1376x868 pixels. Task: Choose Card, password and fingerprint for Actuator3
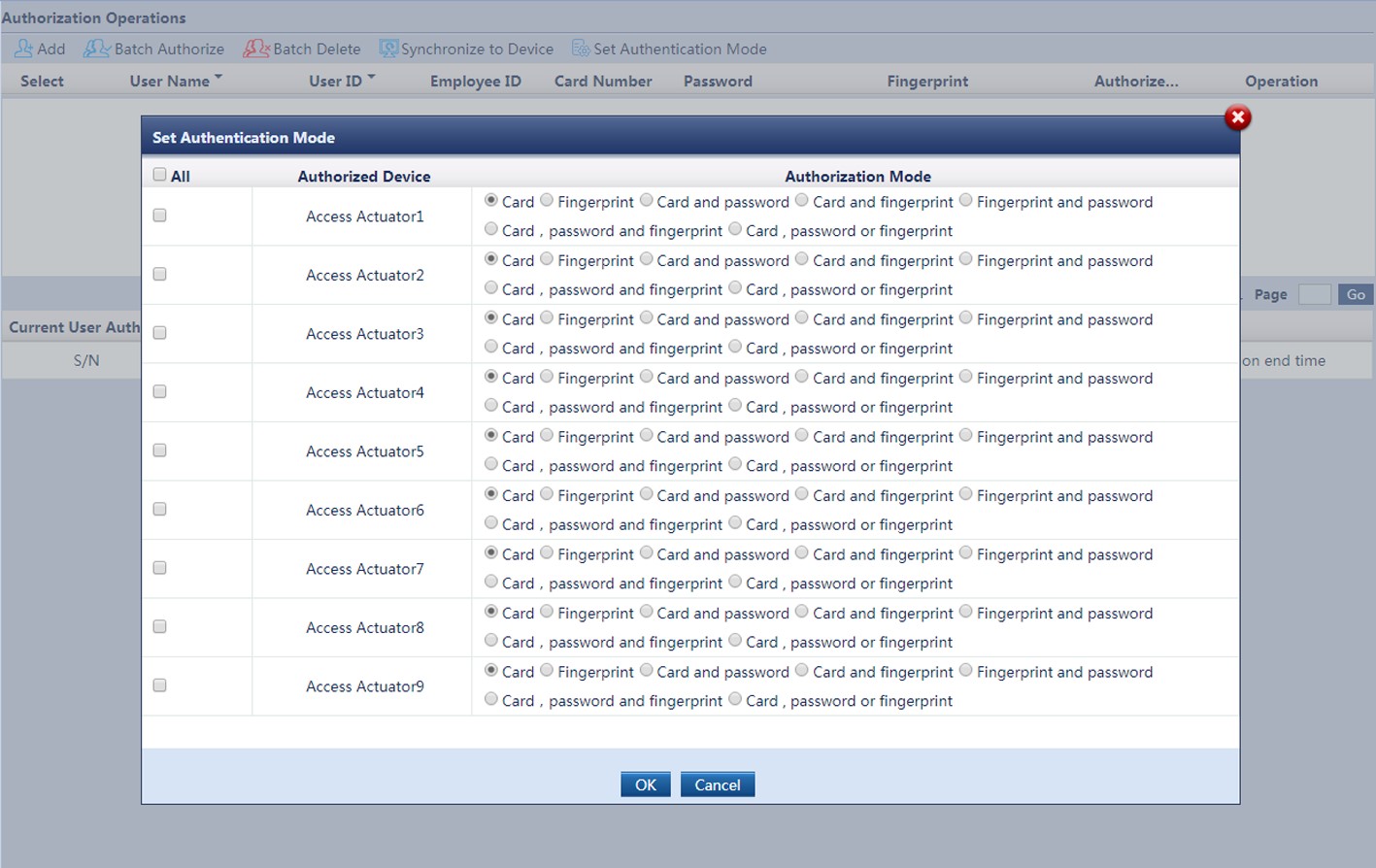(x=490, y=347)
